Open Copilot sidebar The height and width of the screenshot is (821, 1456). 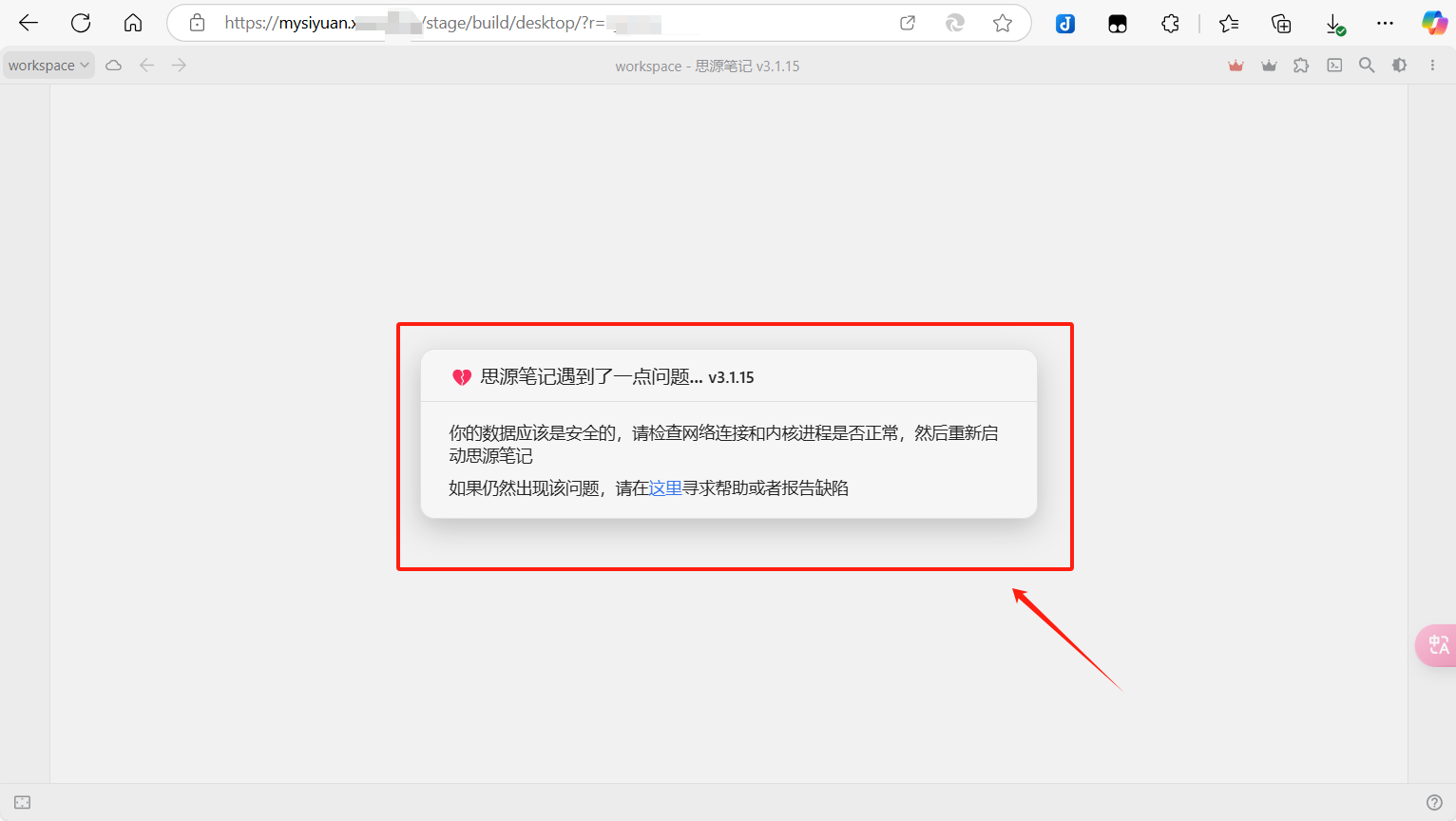coord(1435,24)
